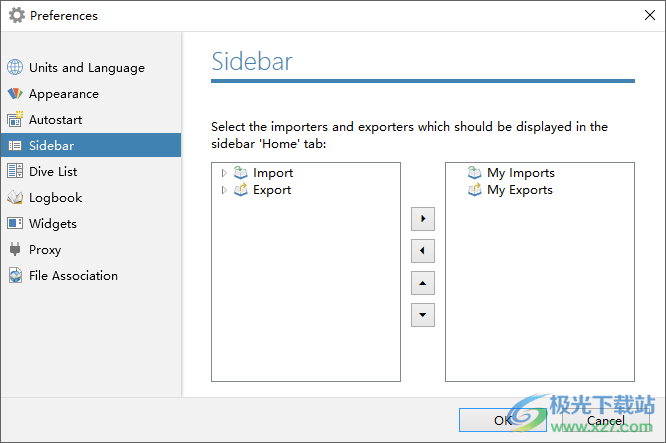
Task: Switch to the Sidebar preferences page
Action: 91,145
